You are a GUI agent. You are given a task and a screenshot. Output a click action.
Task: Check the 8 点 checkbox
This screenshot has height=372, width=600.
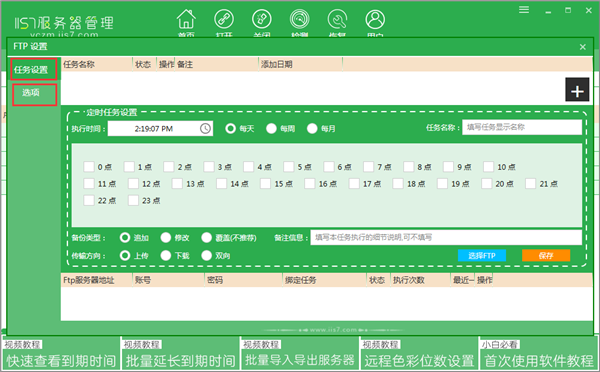(408, 166)
